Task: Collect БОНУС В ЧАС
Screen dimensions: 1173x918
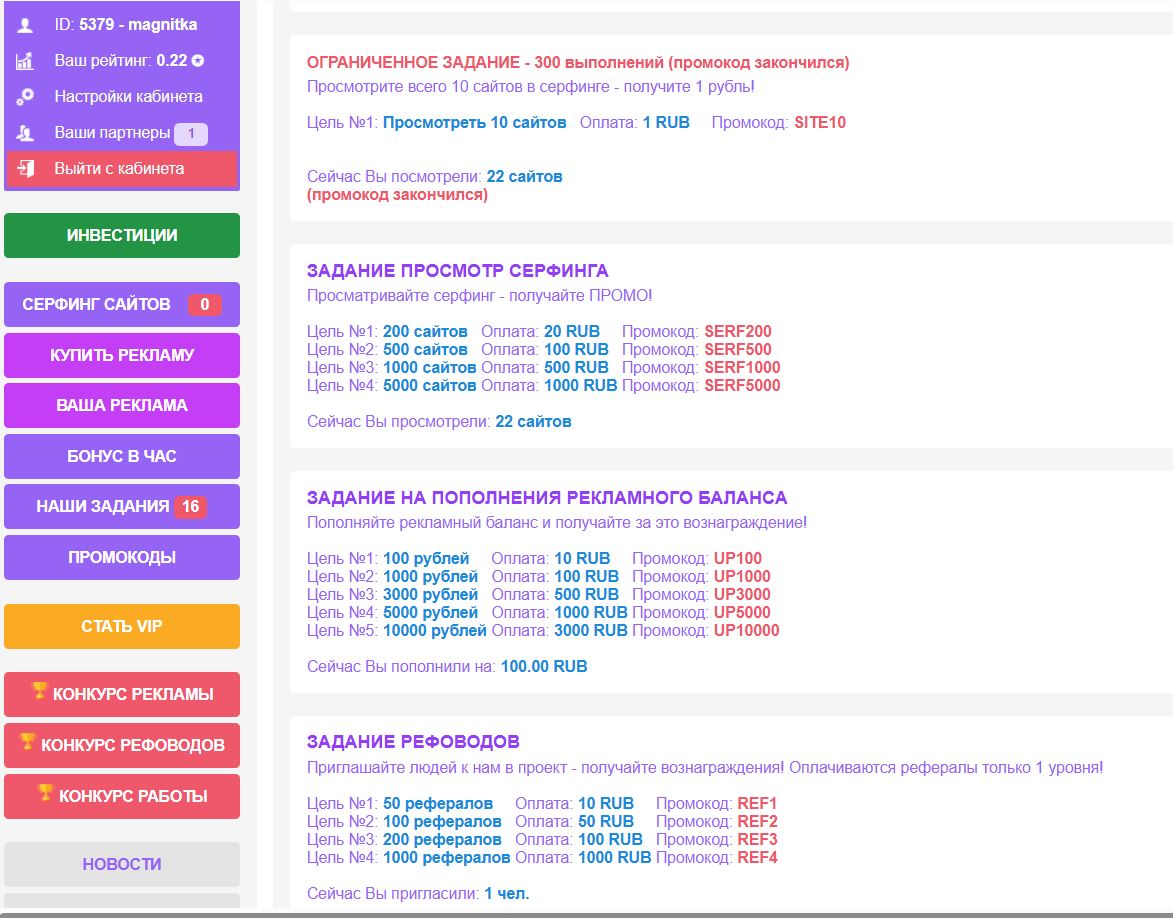Action: pos(122,456)
